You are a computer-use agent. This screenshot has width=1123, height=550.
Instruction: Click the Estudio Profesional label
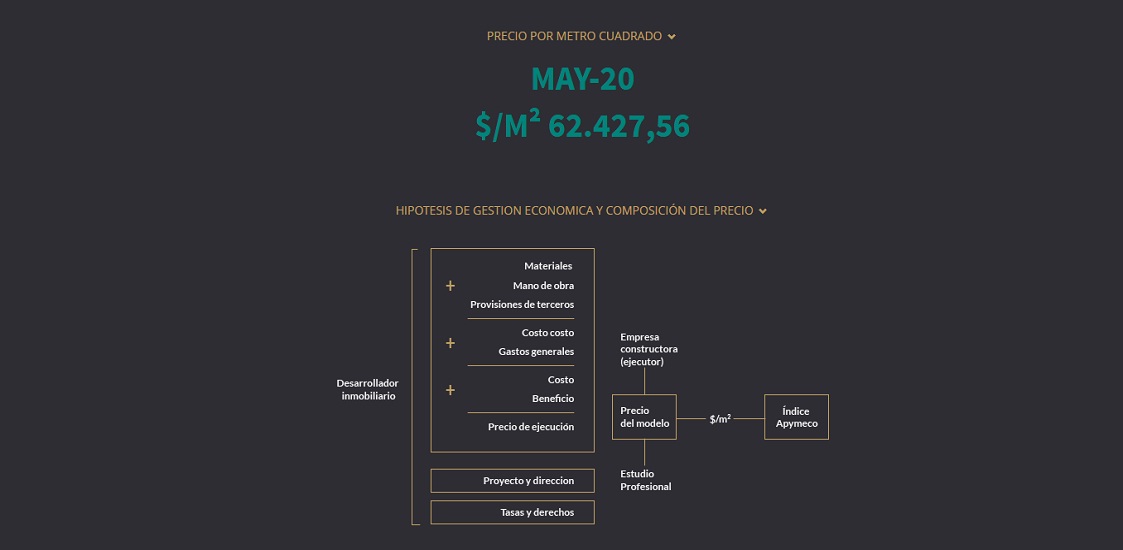click(x=645, y=480)
